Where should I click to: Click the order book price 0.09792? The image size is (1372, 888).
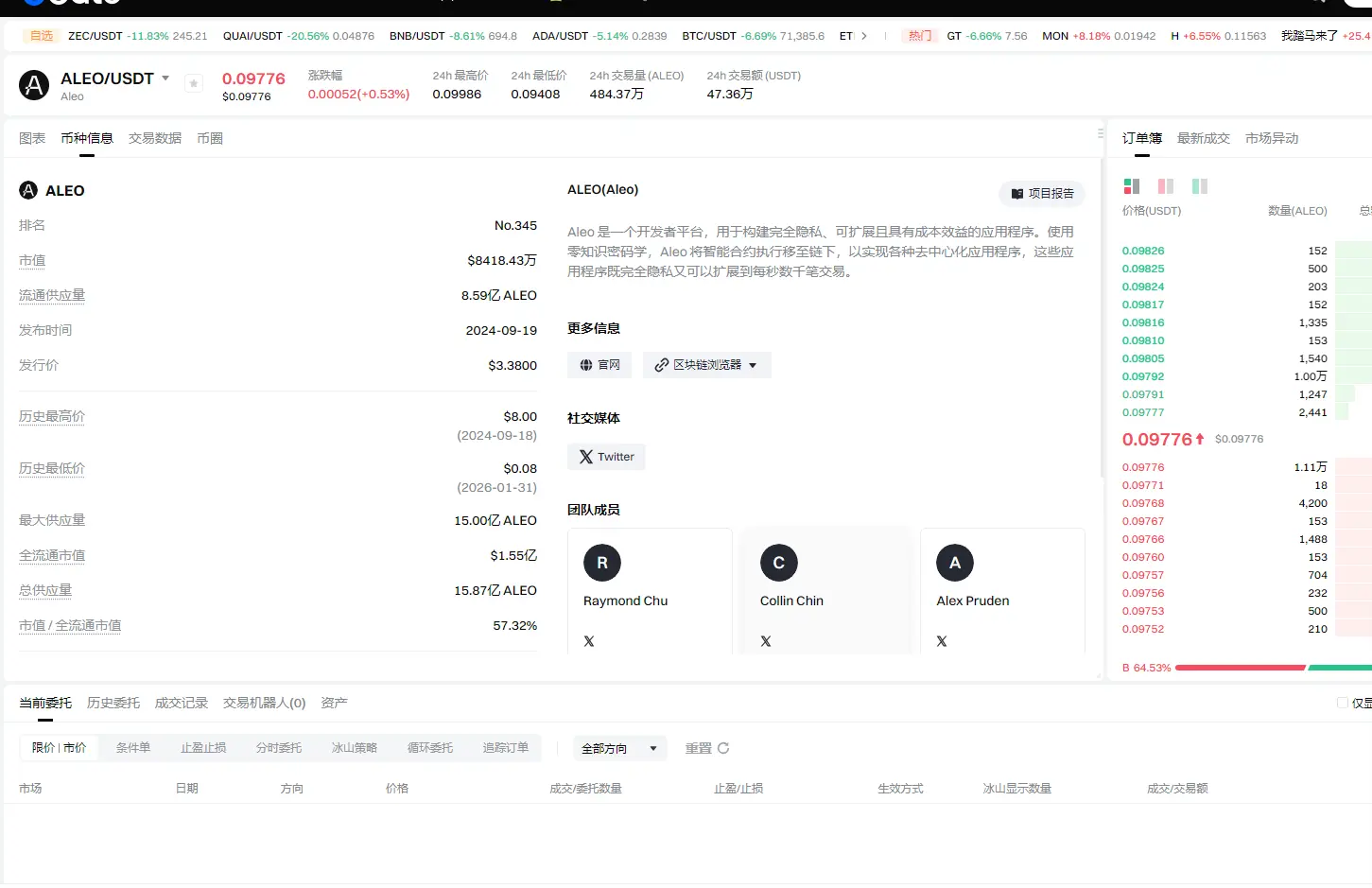(1143, 376)
